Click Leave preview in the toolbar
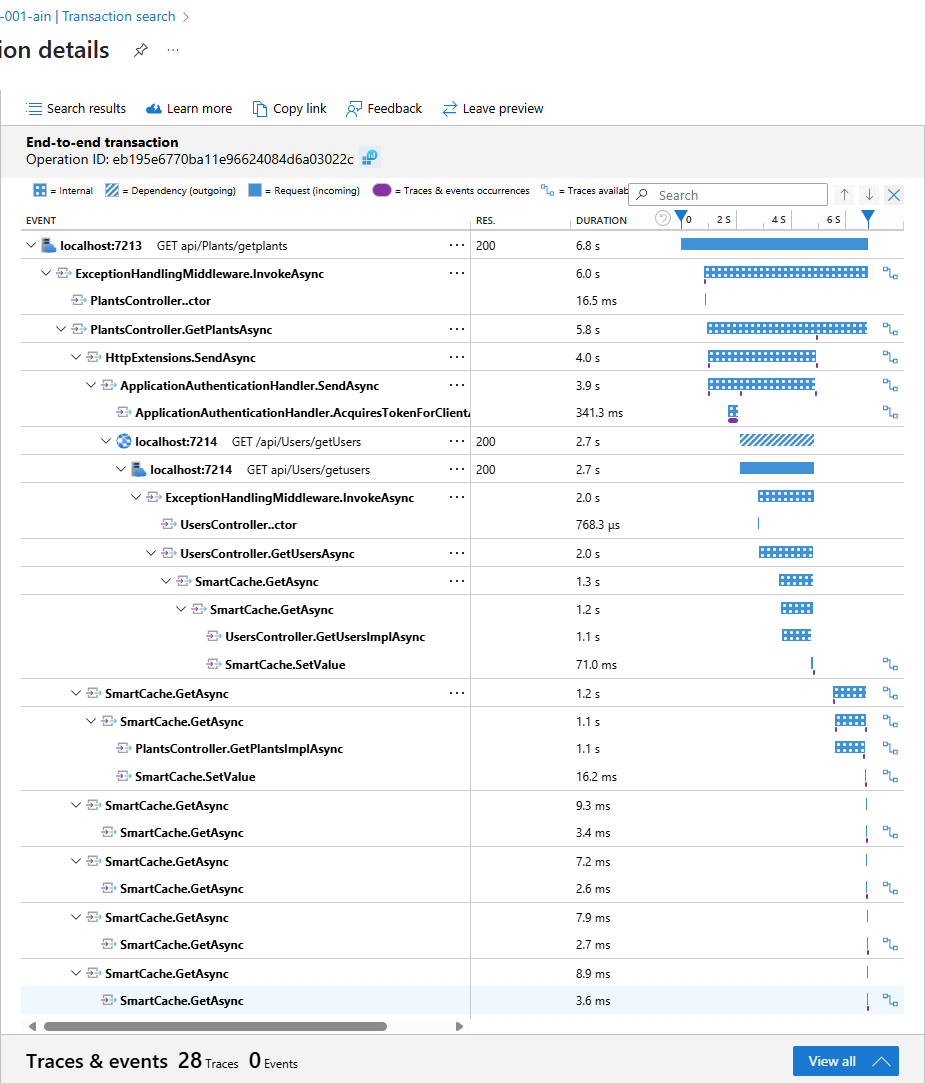The height and width of the screenshot is (1083, 925). click(492, 108)
